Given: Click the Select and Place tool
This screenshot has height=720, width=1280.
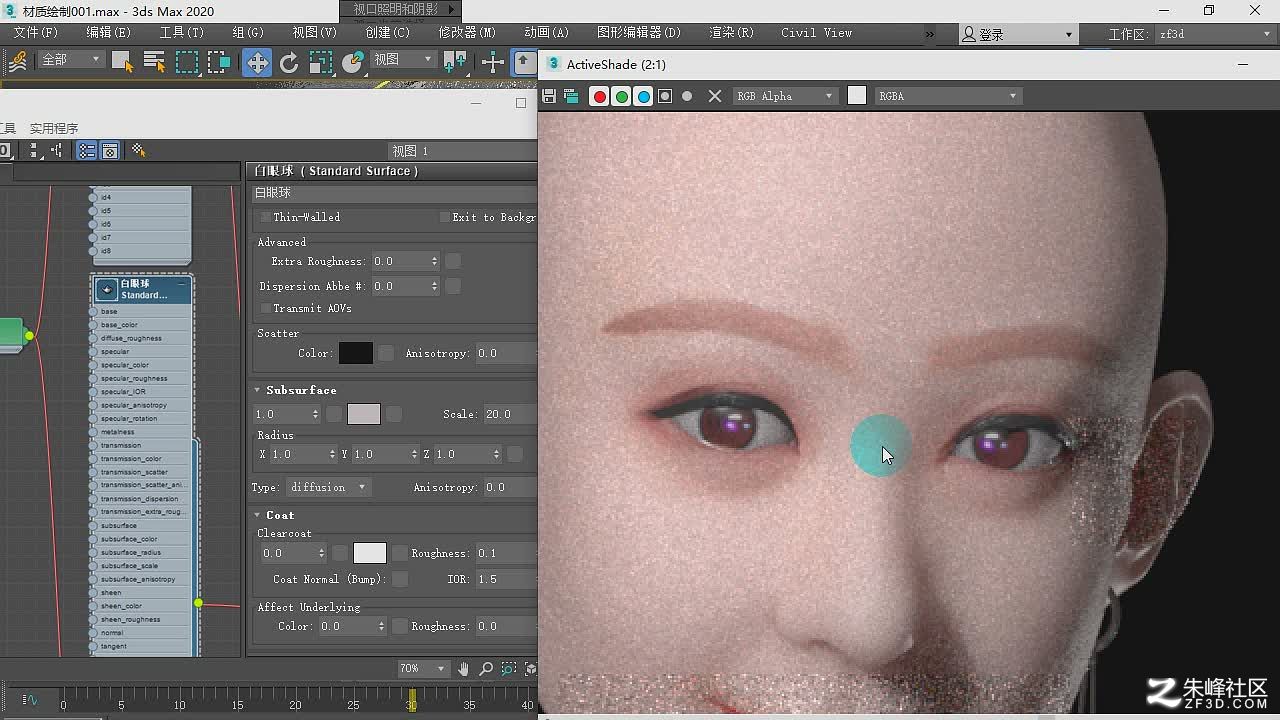Looking at the screenshot, I should pos(352,62).
